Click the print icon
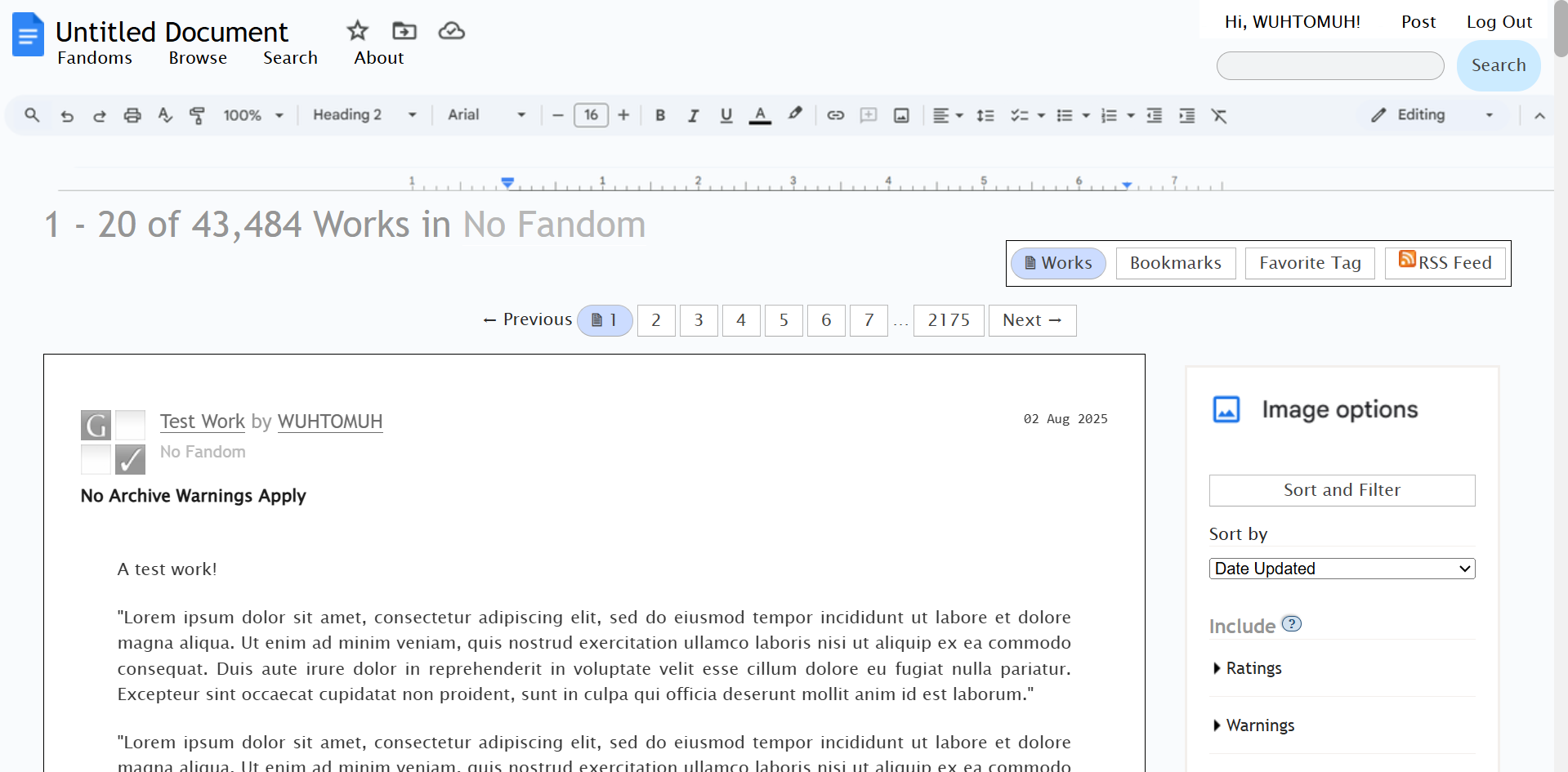Viewport: 1568px width, 772px height. coord(132,115)
